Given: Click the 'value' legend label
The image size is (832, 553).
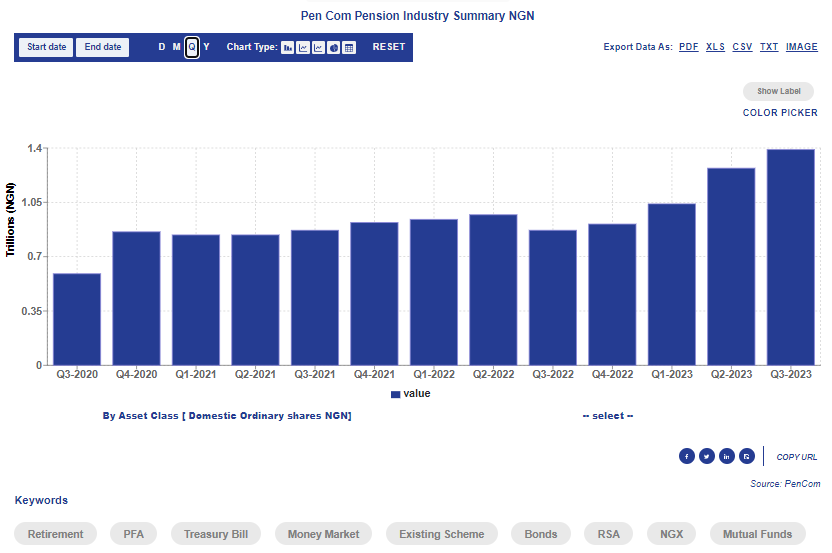Looking at the screenshot, I should (417, 394).
